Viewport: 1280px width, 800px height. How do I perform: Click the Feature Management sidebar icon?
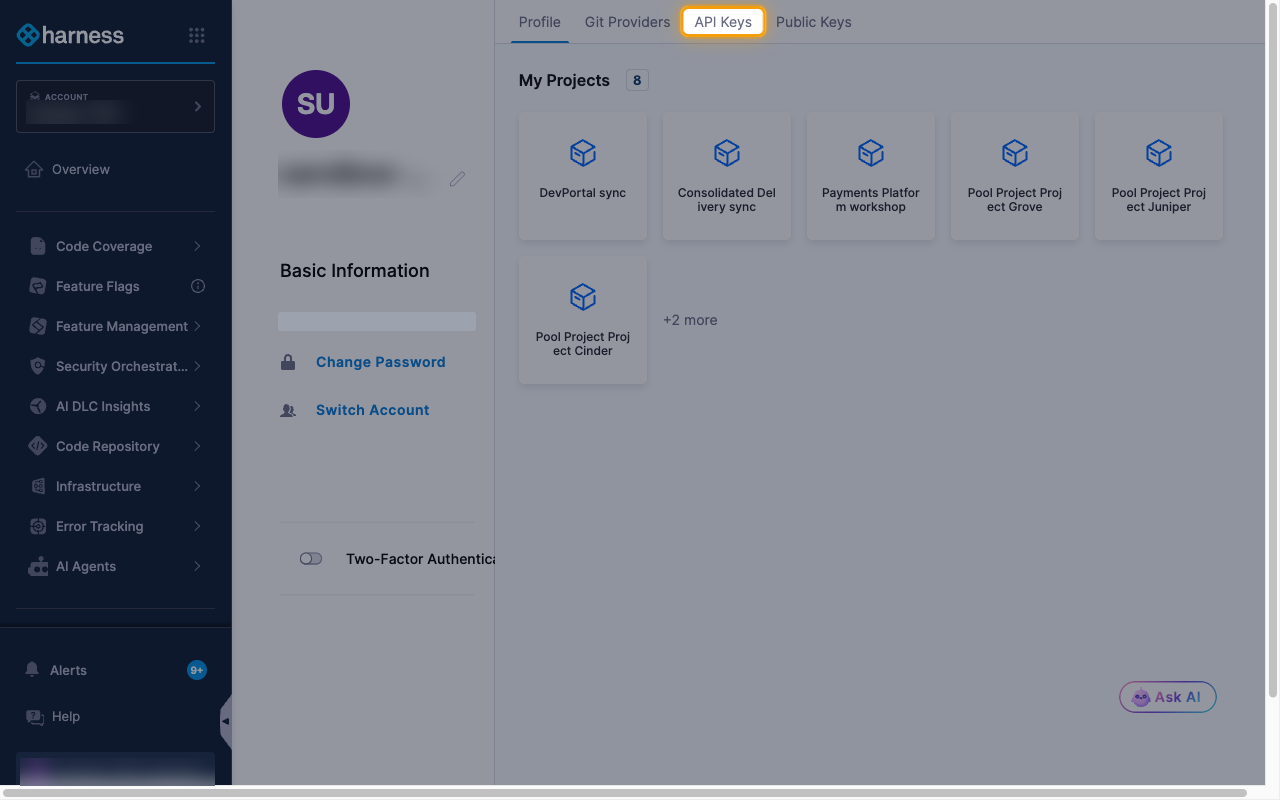[38, 326]
